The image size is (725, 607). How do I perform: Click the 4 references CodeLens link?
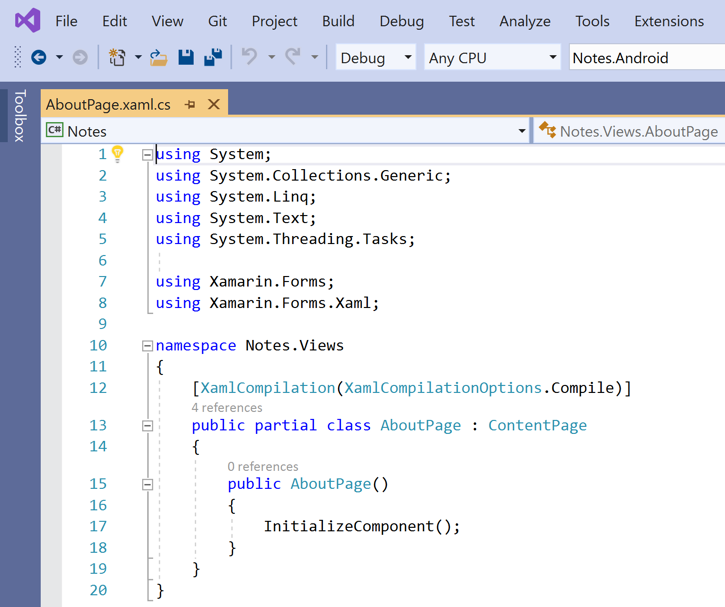pyautogui.click(x=227, y=407)
